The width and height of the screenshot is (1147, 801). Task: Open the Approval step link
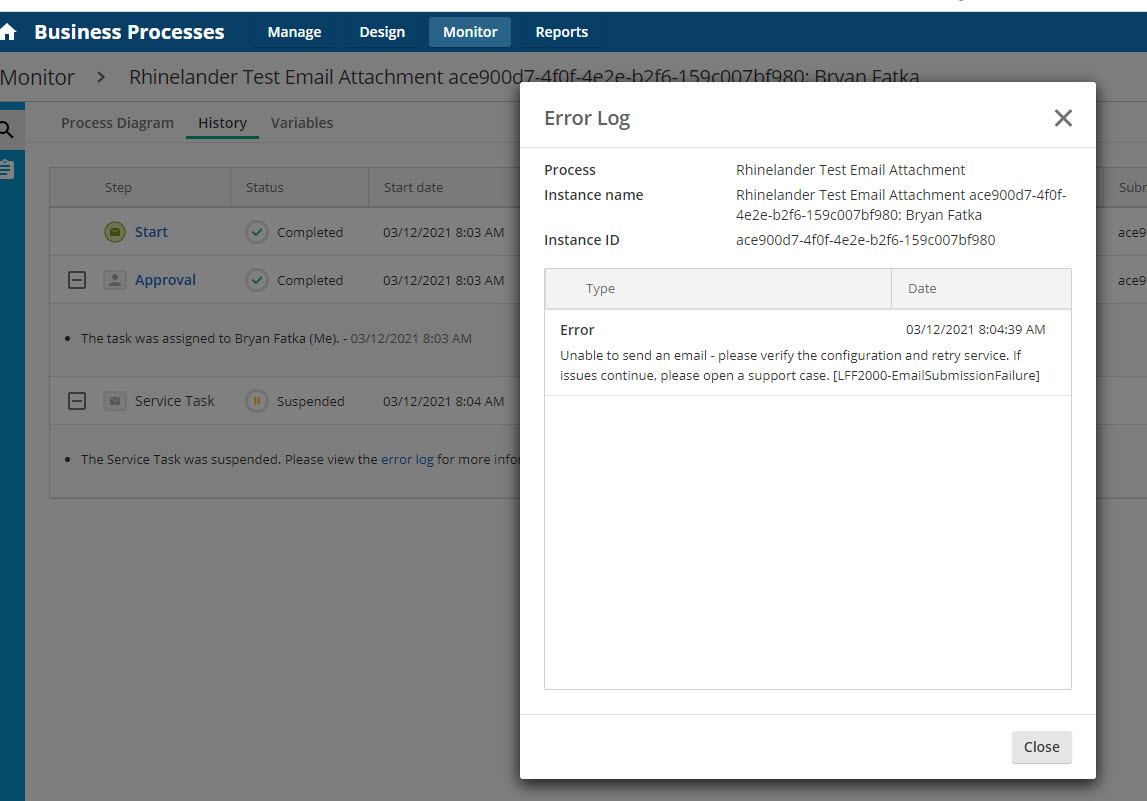pos(165,280)
